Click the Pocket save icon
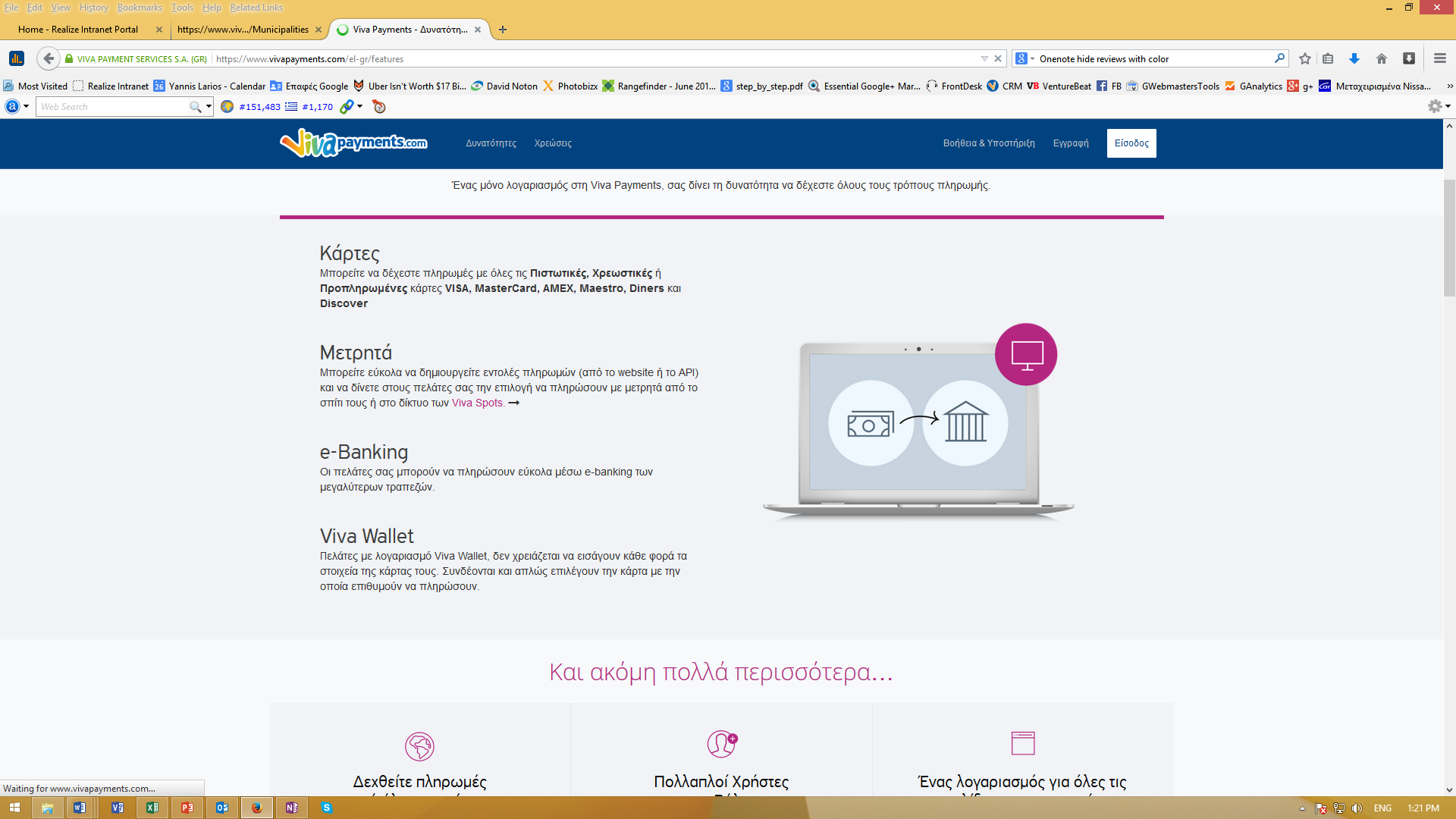1456x819 pixels. 1409,58
